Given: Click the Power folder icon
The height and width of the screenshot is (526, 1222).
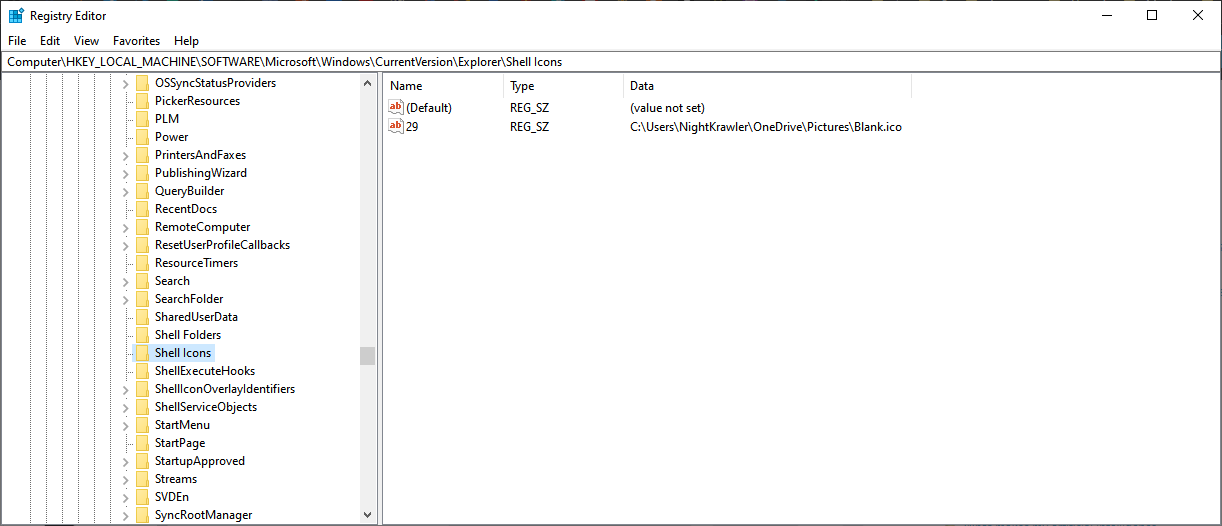Looking at the screenshot, I should pos(142,137).
